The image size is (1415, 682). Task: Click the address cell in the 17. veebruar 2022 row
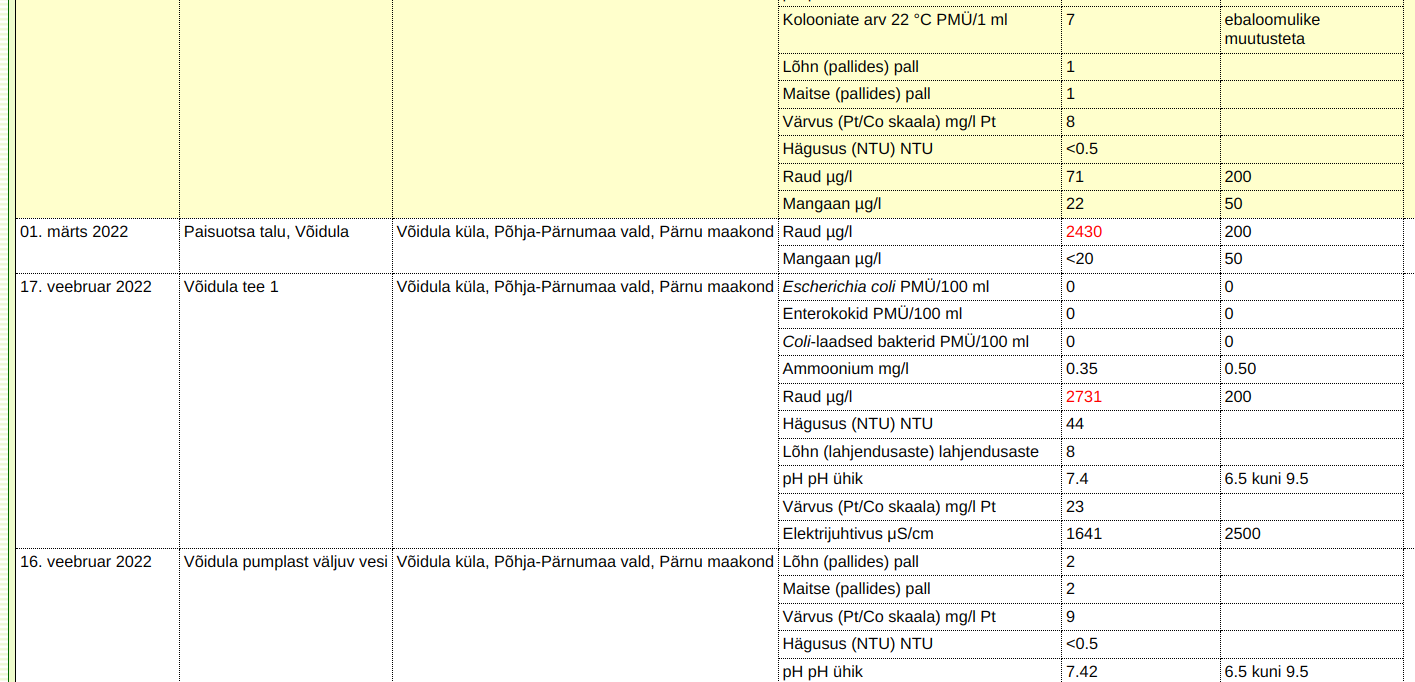tap(585, 410)
